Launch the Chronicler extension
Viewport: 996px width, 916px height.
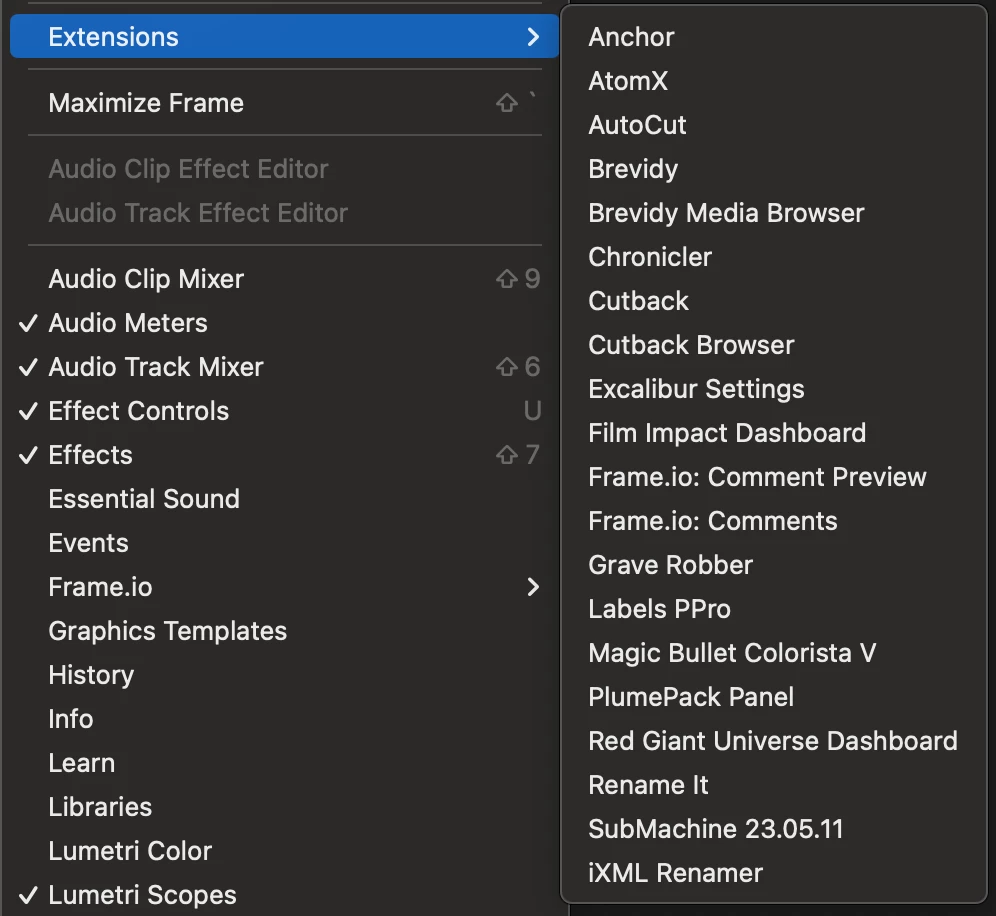[x=774, y=257]
